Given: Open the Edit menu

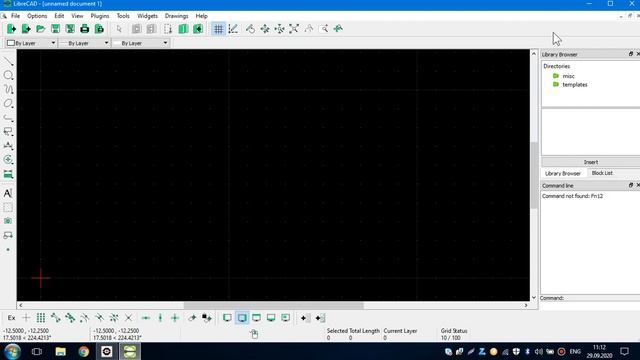Looking at the screenshot, I should pos(59,16).
